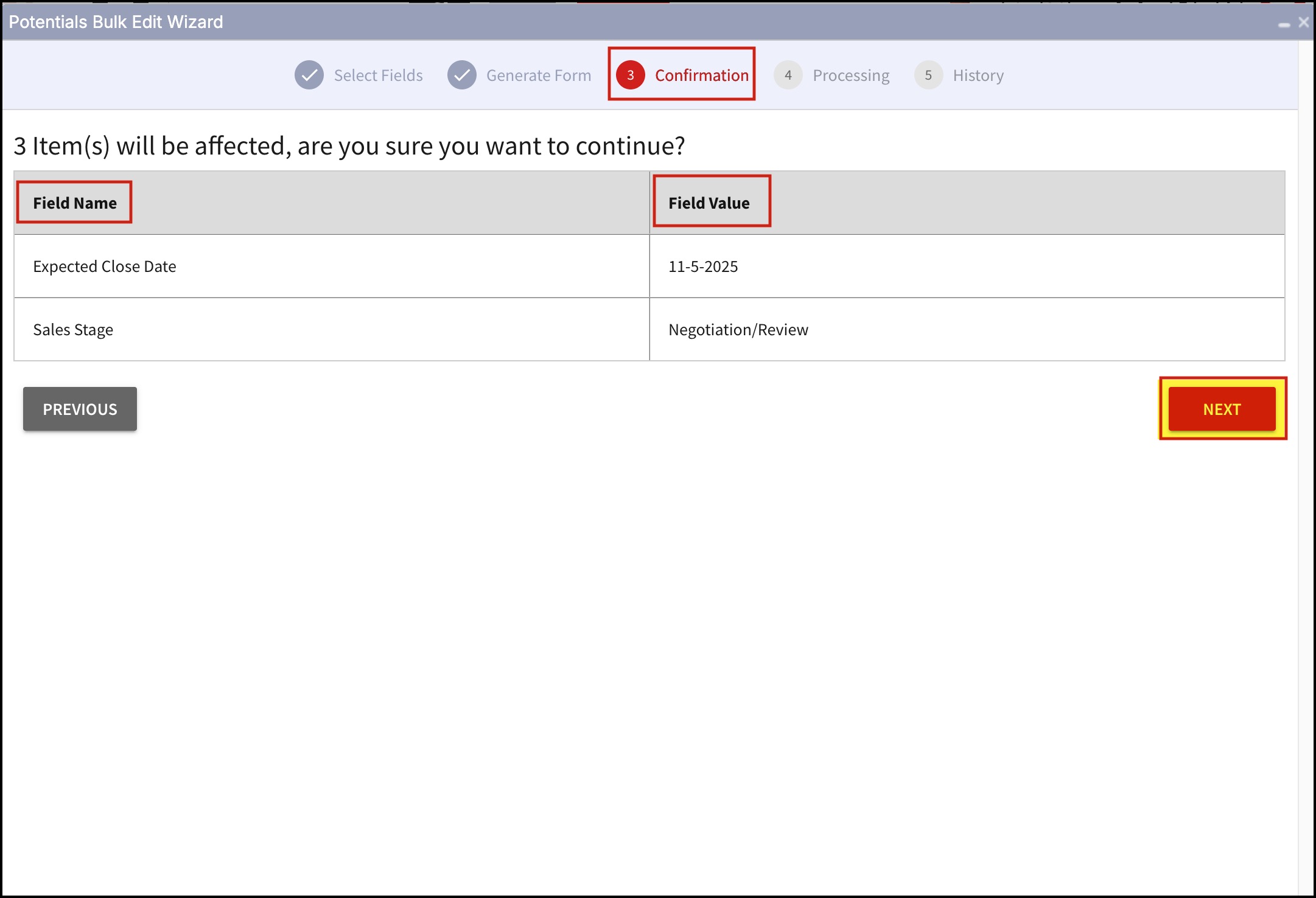Open the Generate Form step label
Viewport: 1316px width, 898px height.
click(x=538, y=75)
